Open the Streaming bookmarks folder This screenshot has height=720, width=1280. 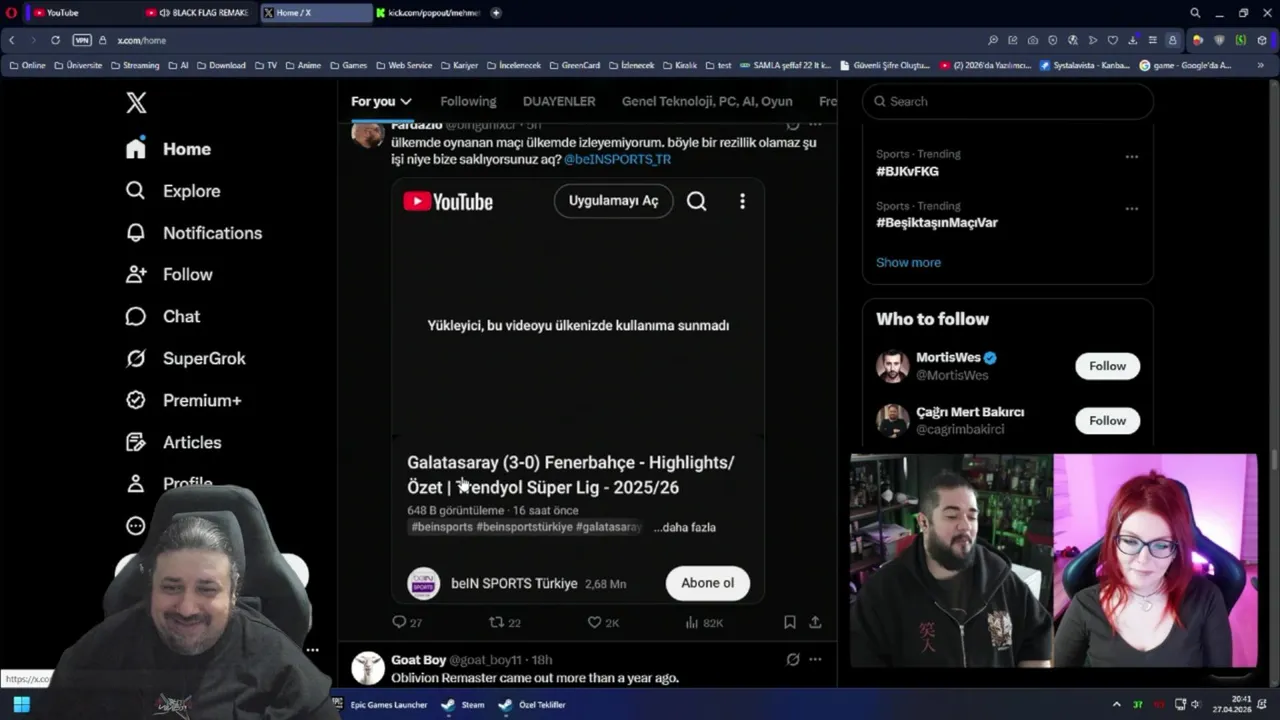click(x=134, y=65)
